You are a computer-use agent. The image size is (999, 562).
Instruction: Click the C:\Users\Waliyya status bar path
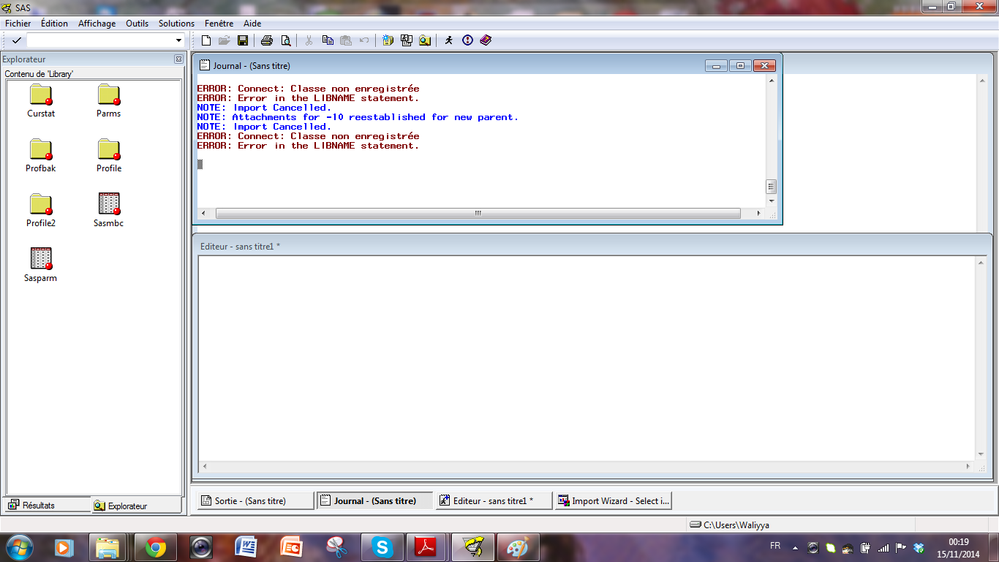click(736, 525)
